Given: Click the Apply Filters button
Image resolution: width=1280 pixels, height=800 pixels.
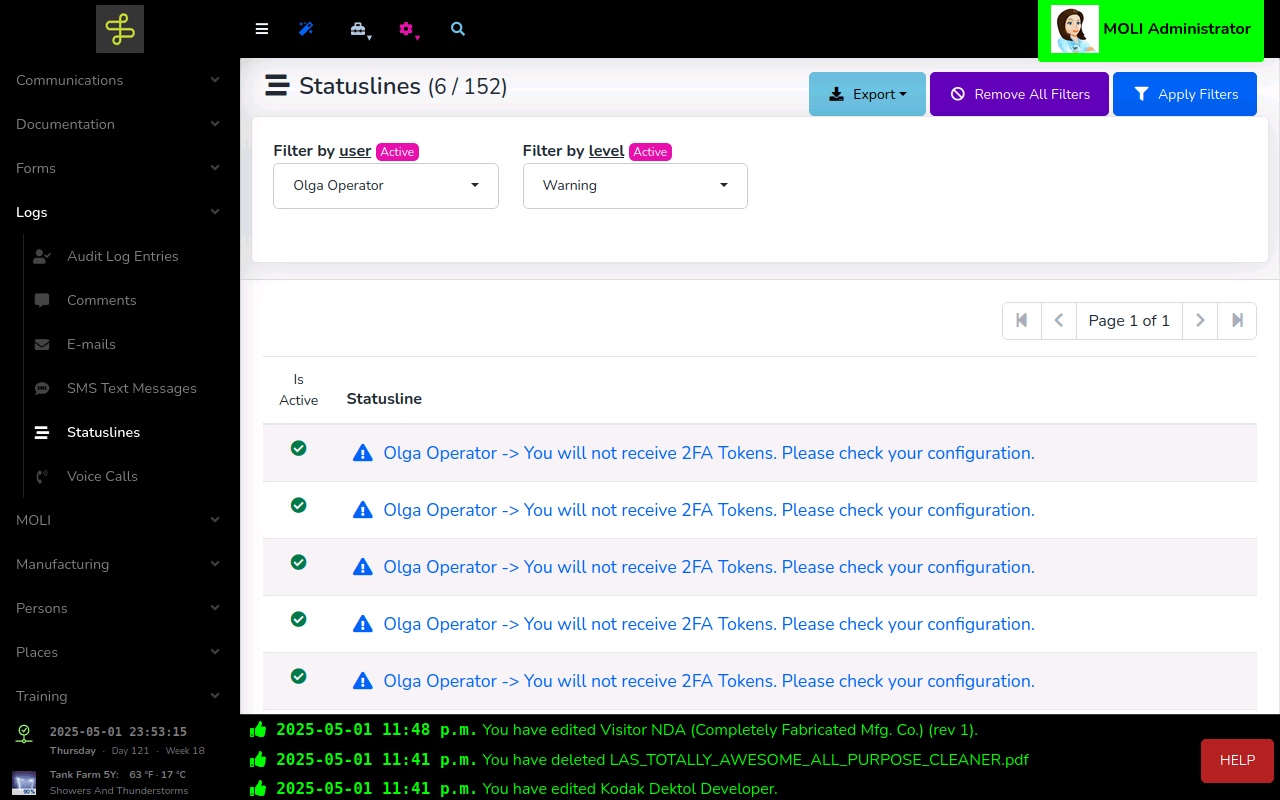Looking at the screenshot, I should [x=1184, y=94].
